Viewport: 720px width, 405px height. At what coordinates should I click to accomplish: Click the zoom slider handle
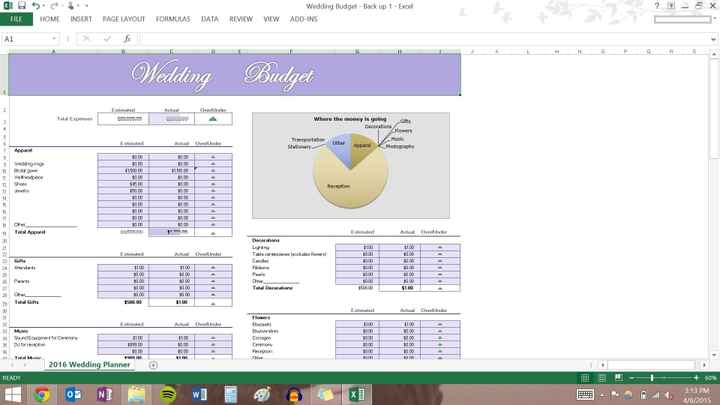click(652, 378)
